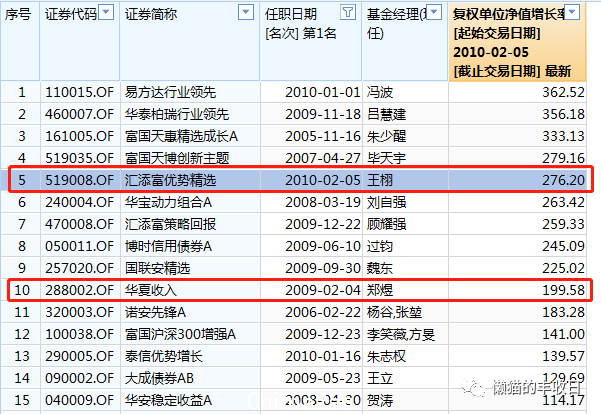This screenshot has height=414, width=601.
Task: Select fund name 华泰柏瑞行业领先
Action: 177,114
